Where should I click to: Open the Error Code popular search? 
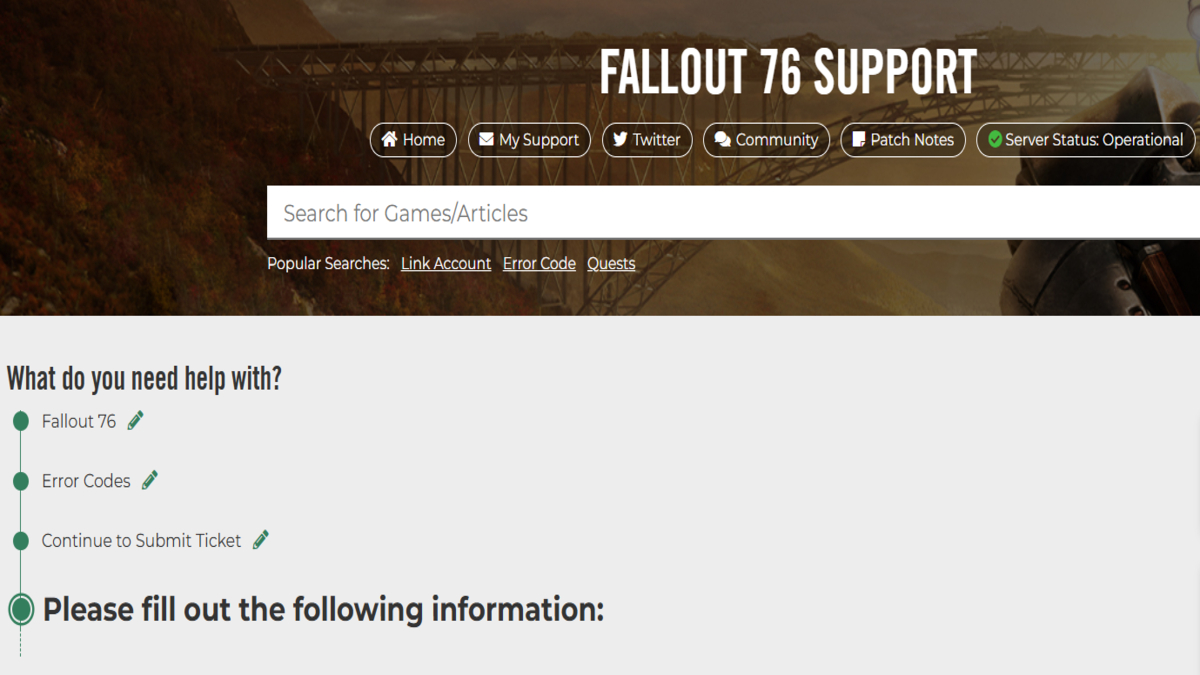click(x=539, y=263)
